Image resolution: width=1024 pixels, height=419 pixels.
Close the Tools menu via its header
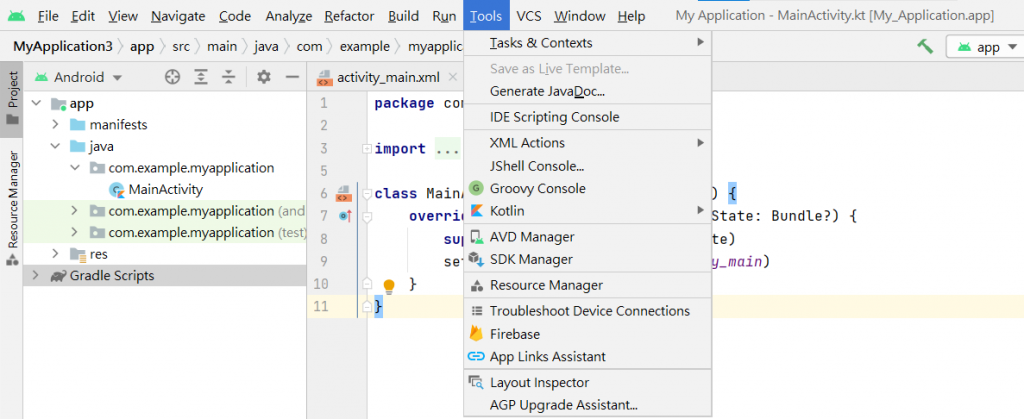coord(487,16)
